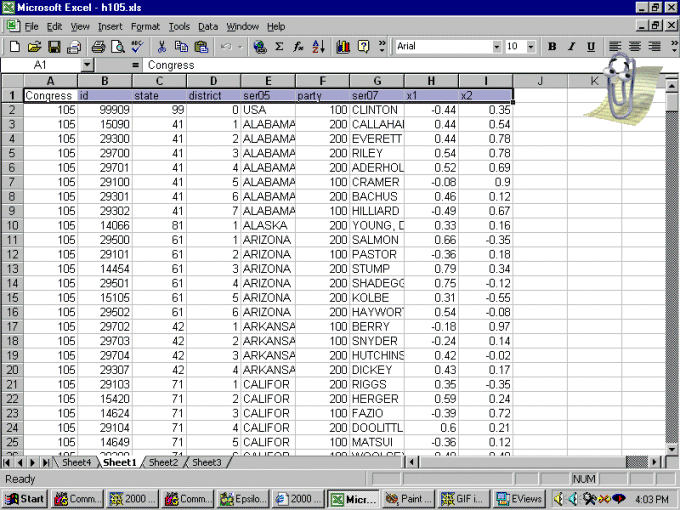This screenshot has width=680, height=510.
Task: Click the Sort Ascending icon
Action: 319,47
